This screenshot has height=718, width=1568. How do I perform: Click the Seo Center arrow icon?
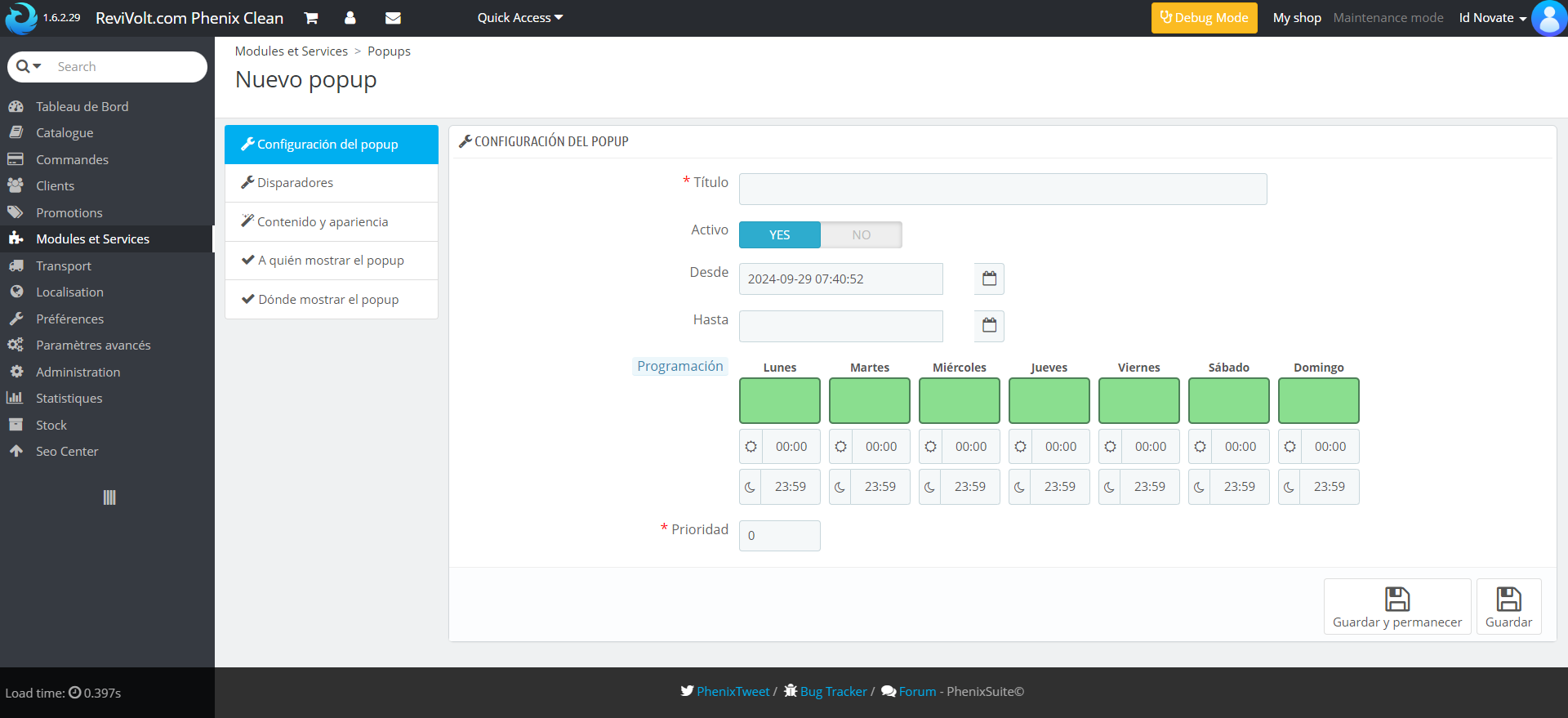[x=16, y=451]
